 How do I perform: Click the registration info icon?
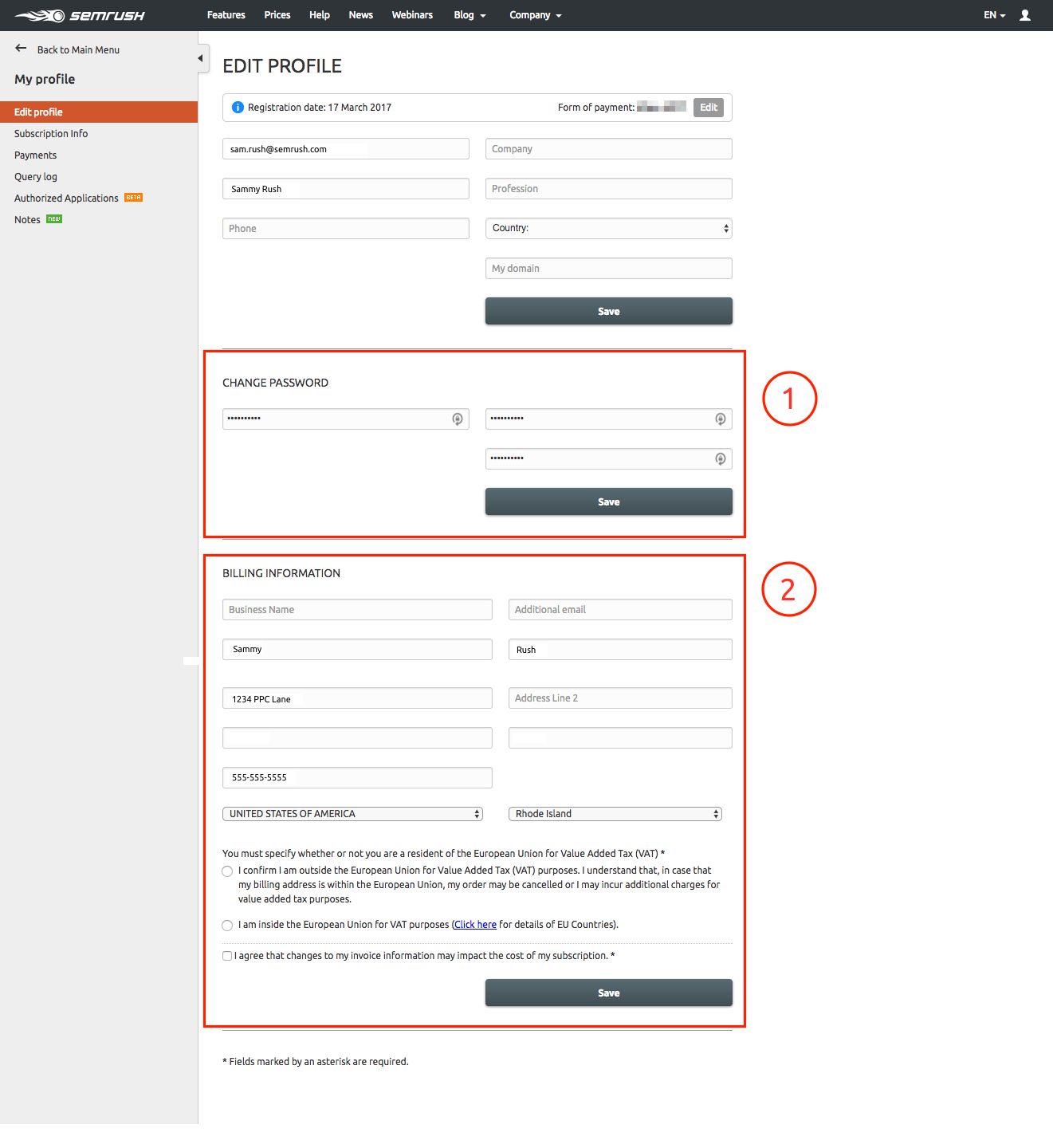click(x=238, y=108)
